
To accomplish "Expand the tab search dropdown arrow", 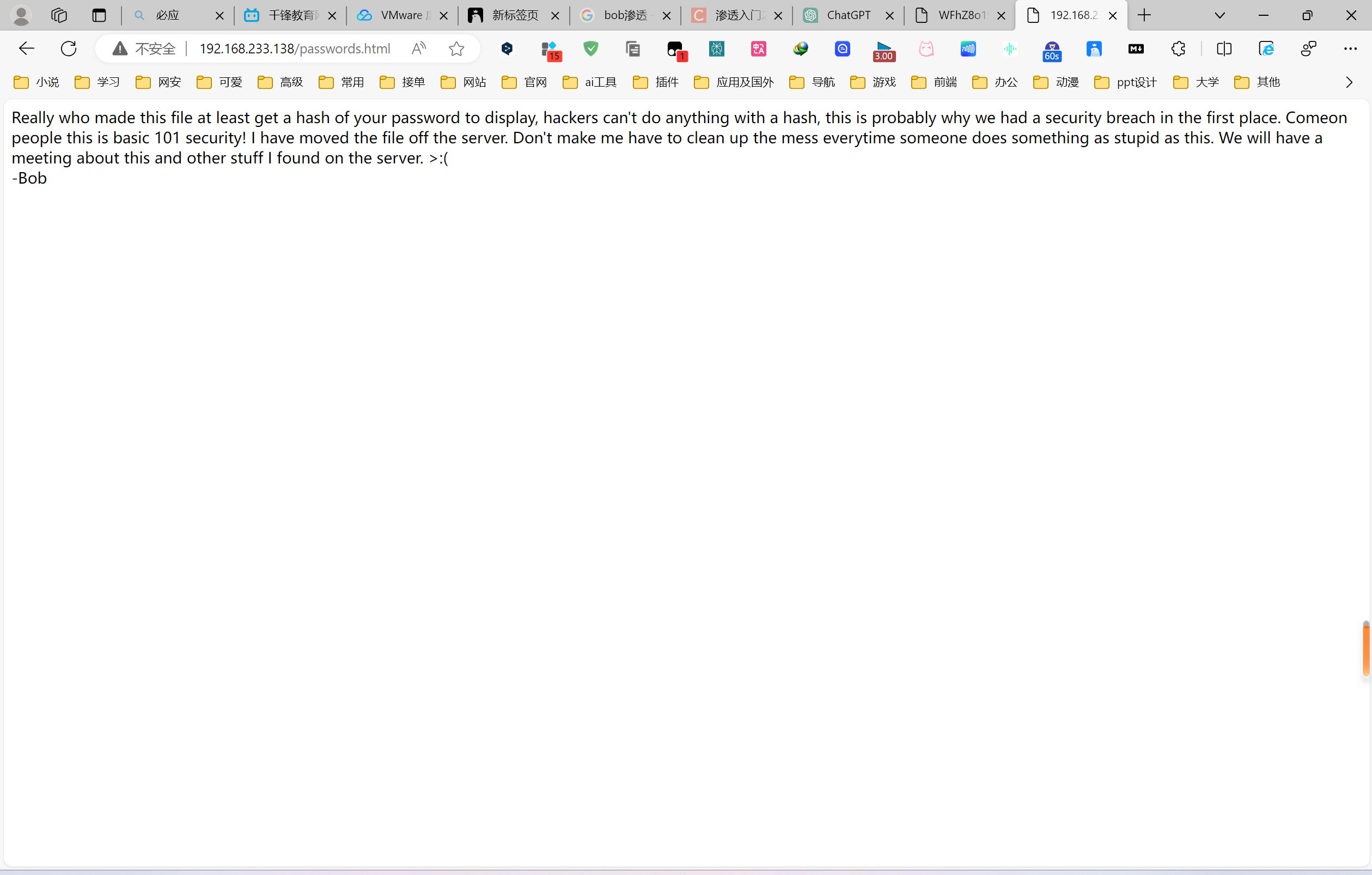I will 1220,15.
